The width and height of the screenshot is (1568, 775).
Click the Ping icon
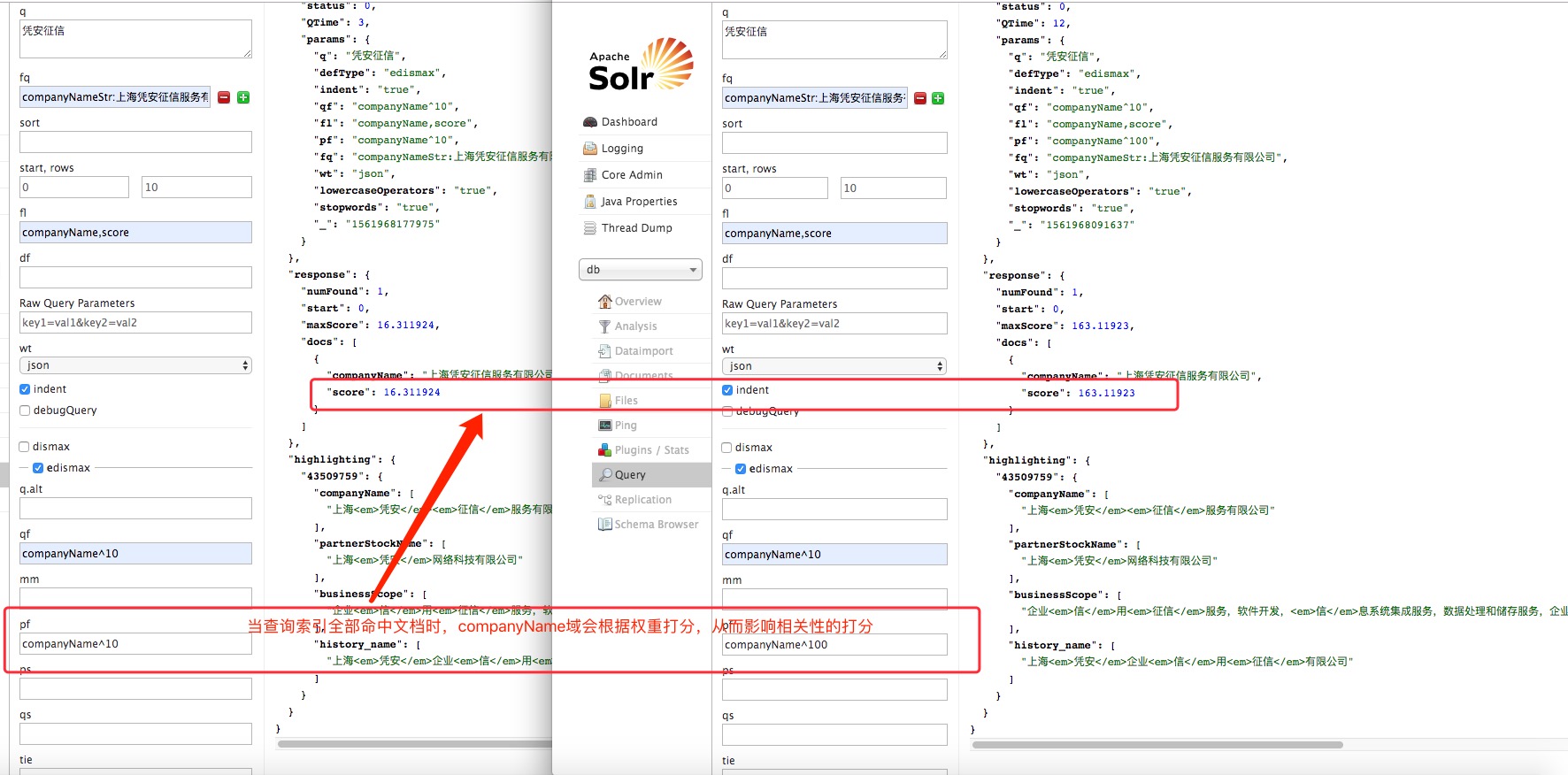click(605, 426)
